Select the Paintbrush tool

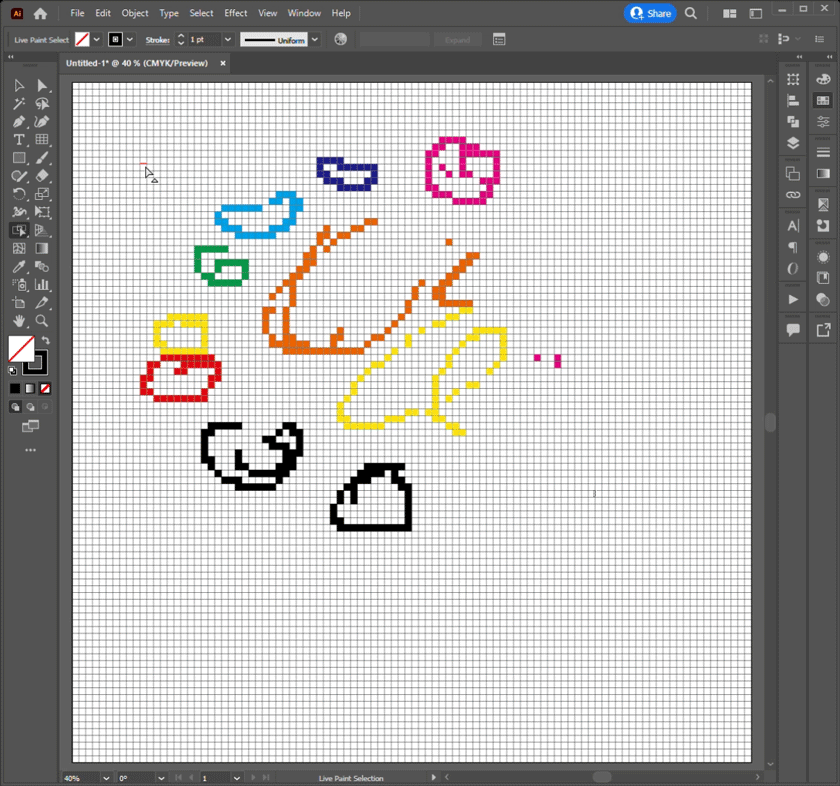[42, 158]
